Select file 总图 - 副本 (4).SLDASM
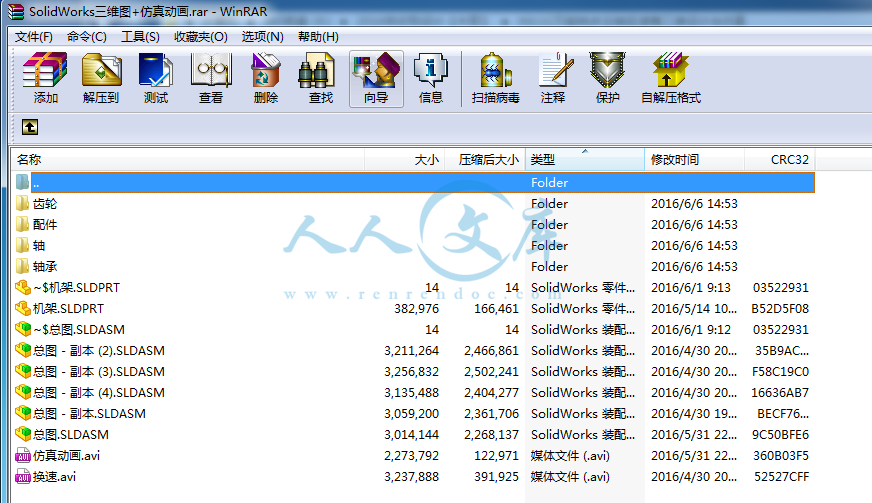This screenshot has height=503, width=872. [98, 393]
